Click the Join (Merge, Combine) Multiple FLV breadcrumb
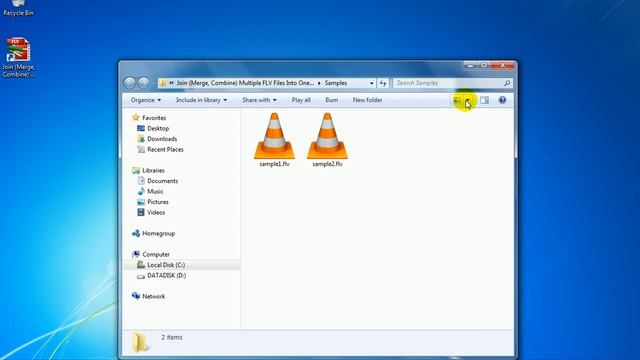This screenshot has height=360, width=640. point(245,83)
